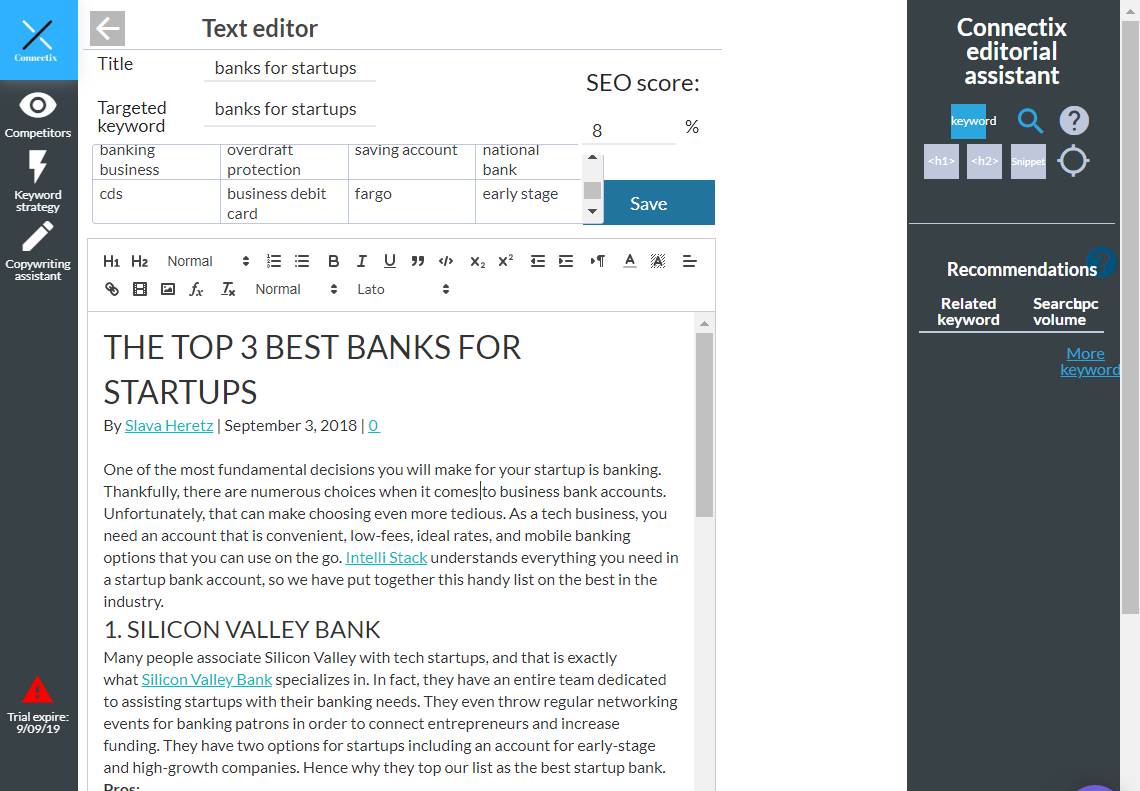Open the Silicon Valley Bank link
This screenshot has height=791, width=1140.
click(x=206, y=680)
